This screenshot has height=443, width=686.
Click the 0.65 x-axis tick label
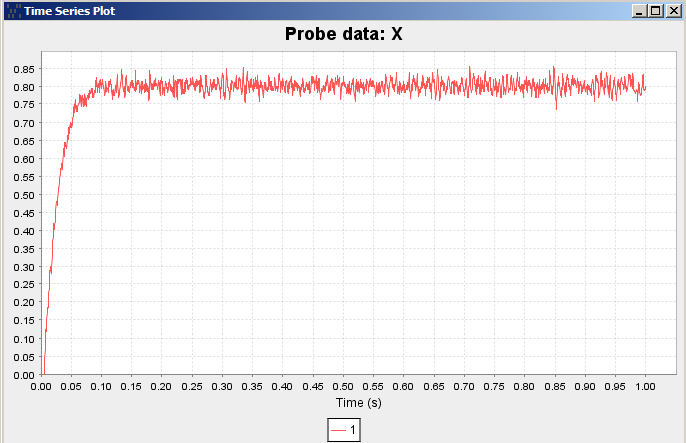tap(434, 387)
